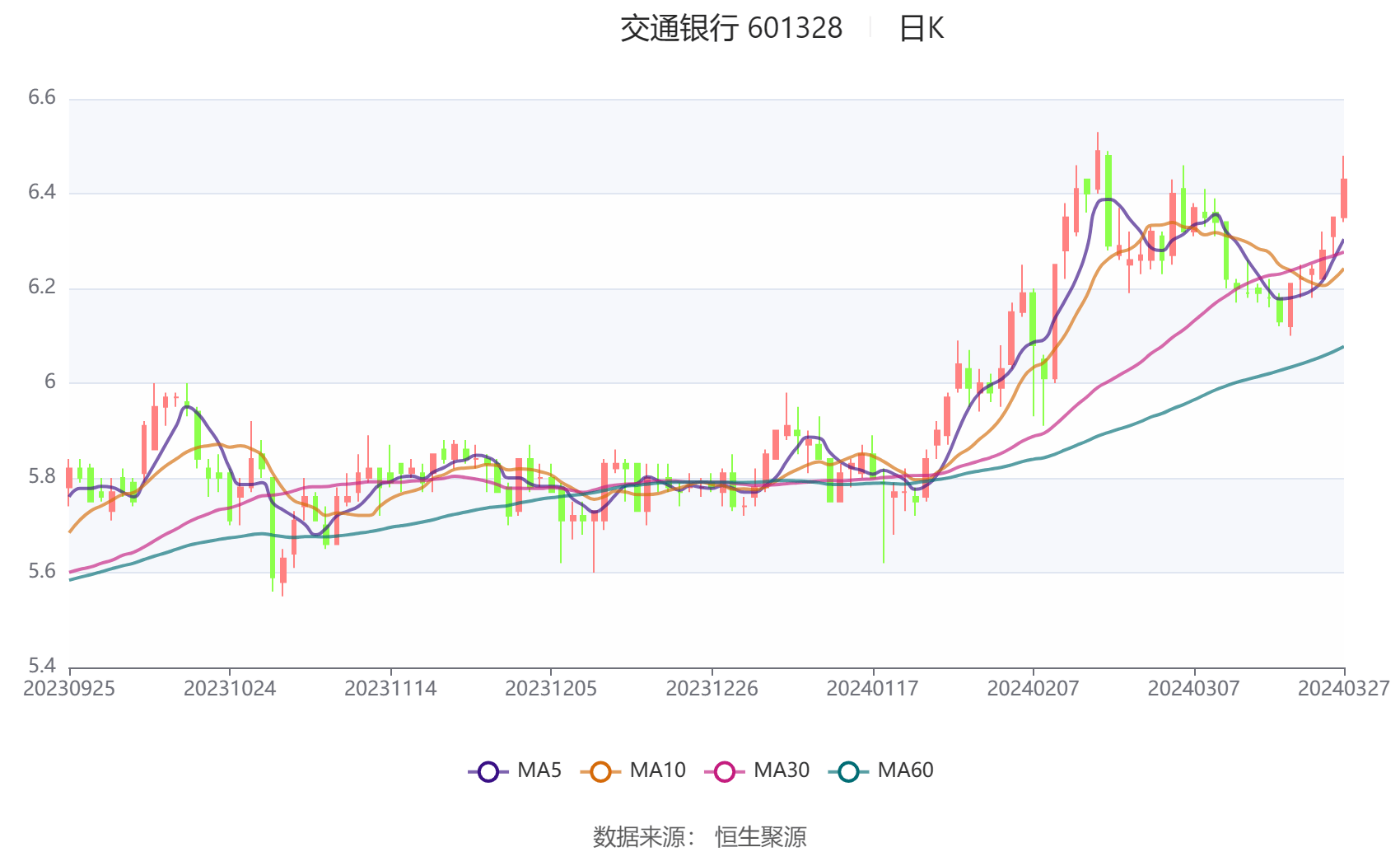Click the teal MA60 legend circle marker
1400x852 pixels.
(849, 771)
